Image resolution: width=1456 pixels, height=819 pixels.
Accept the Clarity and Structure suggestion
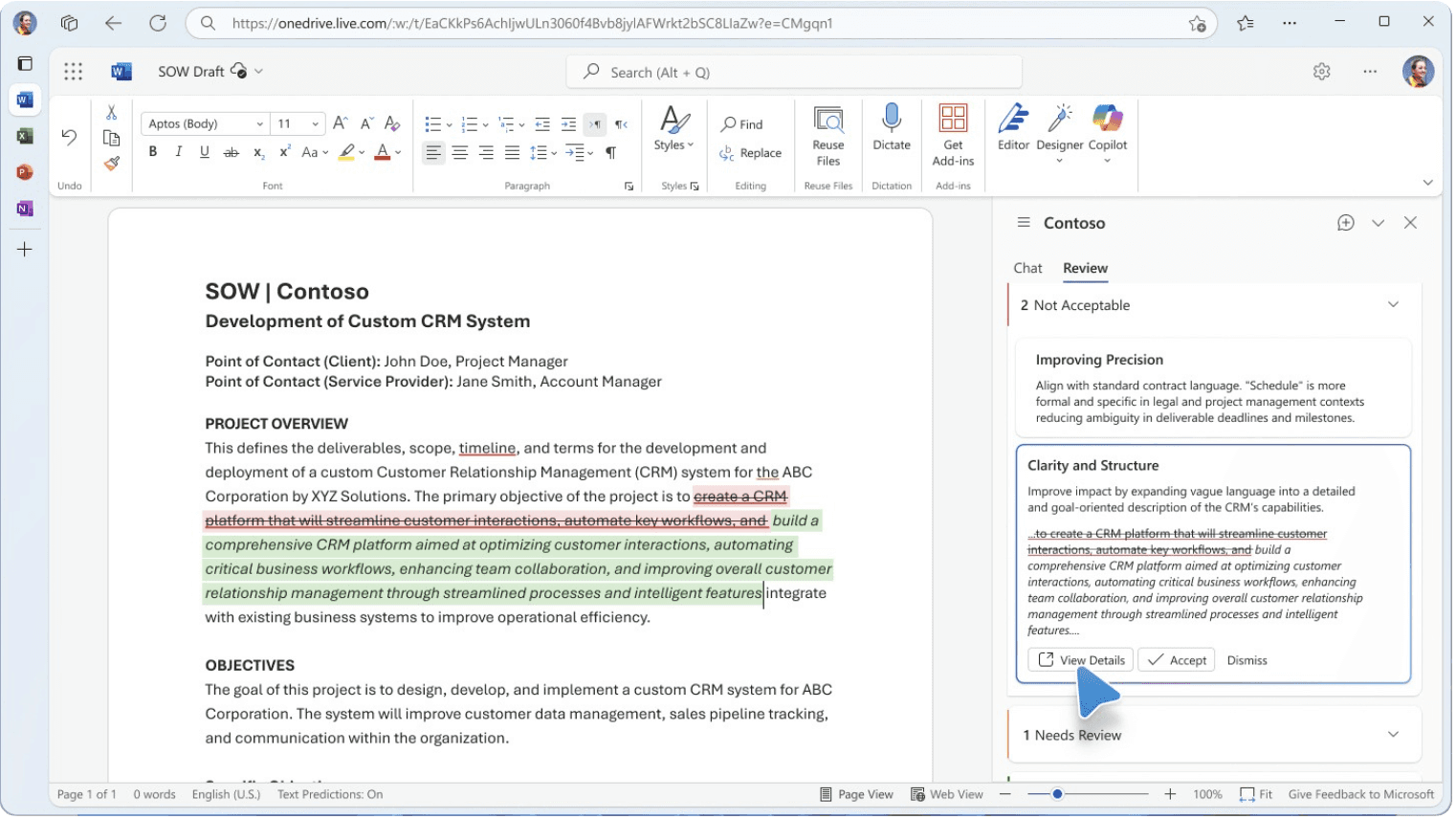pyautogui.click(x=1177, y=660)
